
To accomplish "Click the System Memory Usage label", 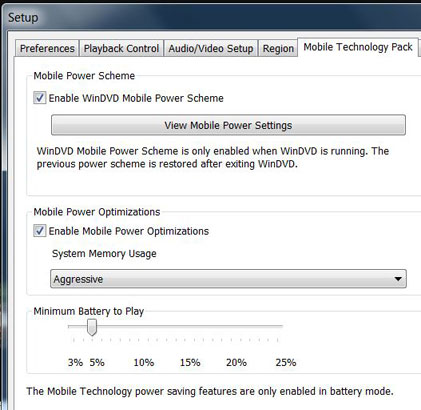I will [104, 254].
